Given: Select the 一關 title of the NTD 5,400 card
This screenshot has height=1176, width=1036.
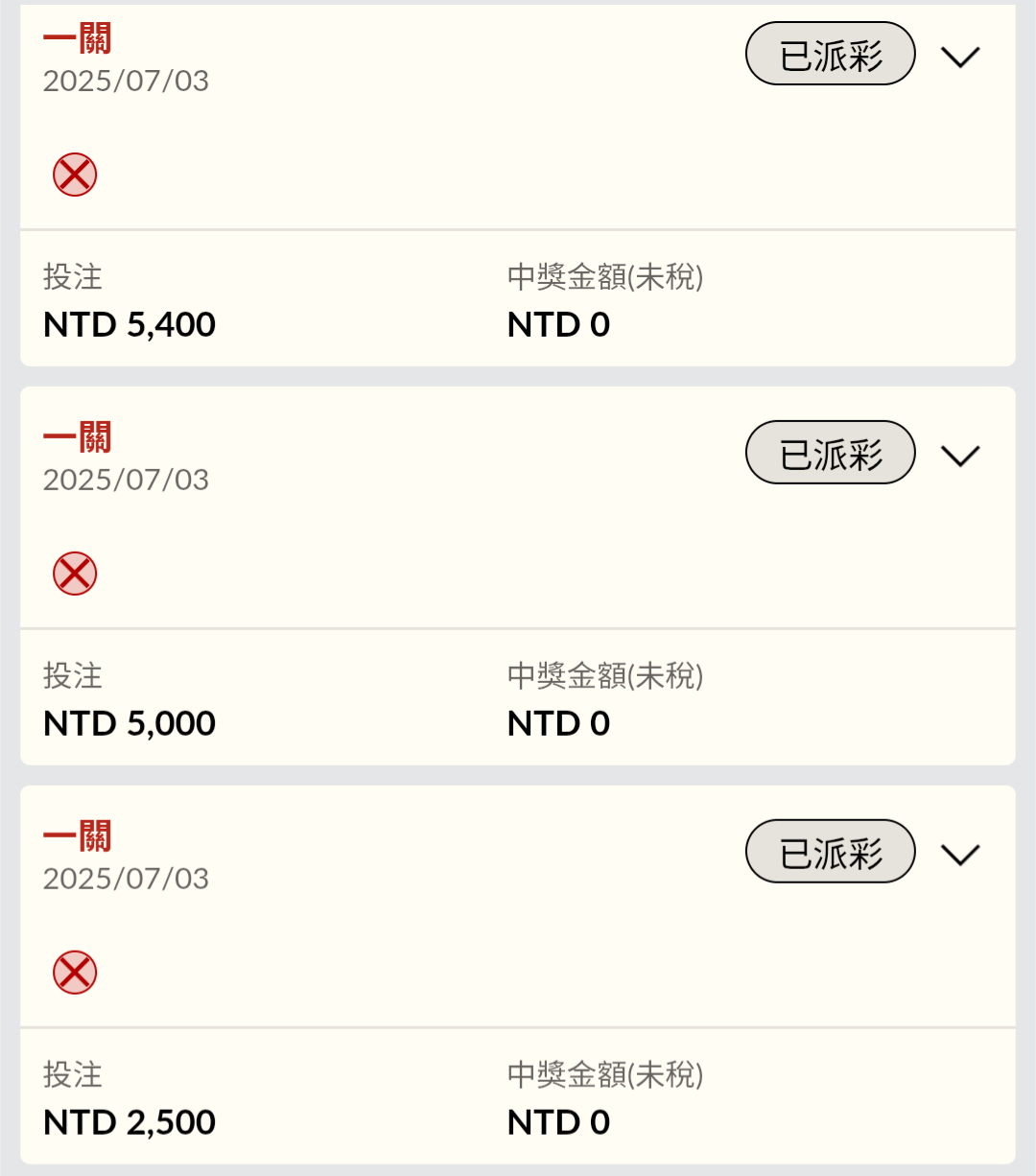Looking at the screenshot, I should pos(78,39).
